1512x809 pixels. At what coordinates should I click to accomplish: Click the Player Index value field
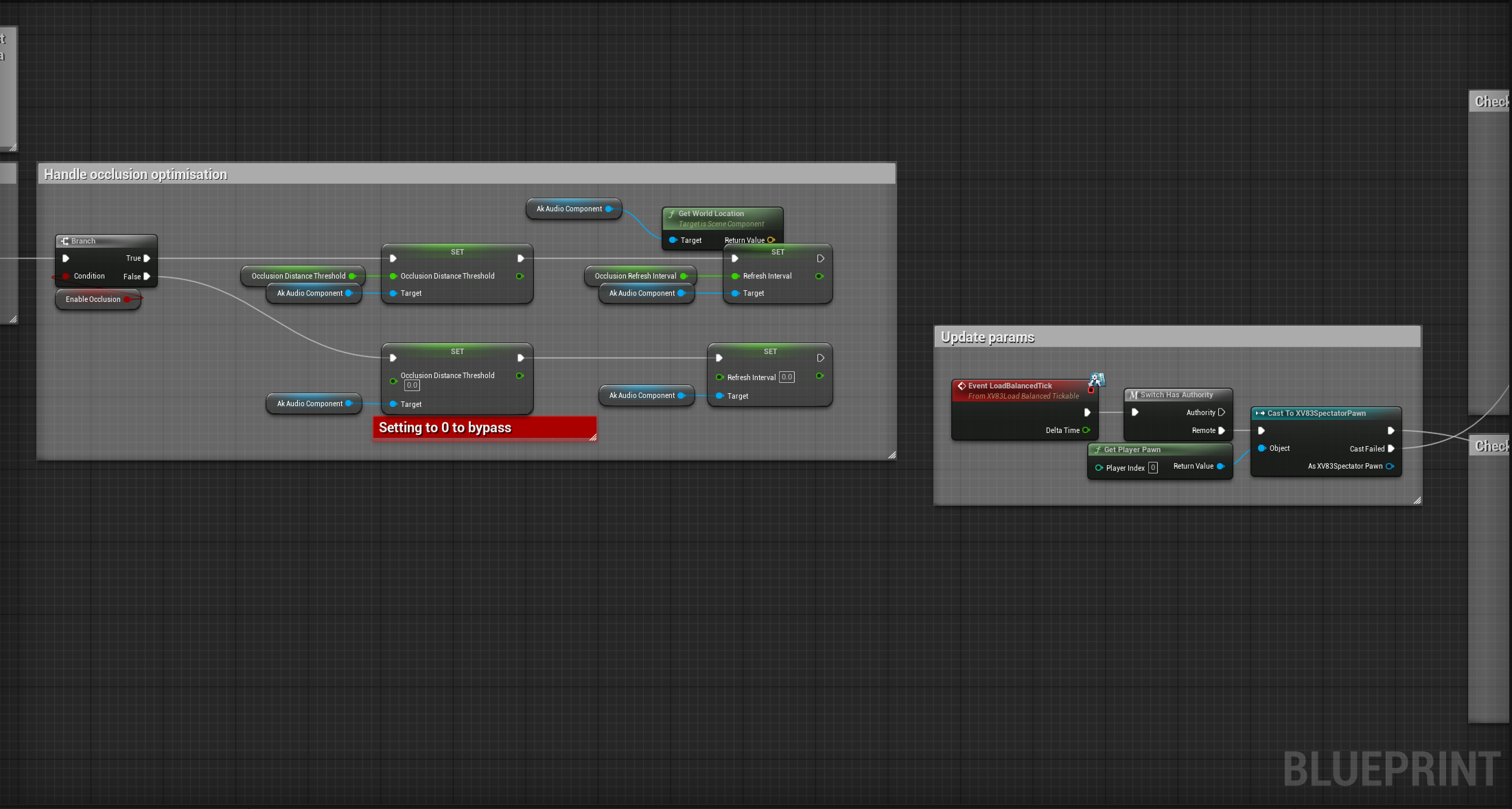[x=1153, y=468]
